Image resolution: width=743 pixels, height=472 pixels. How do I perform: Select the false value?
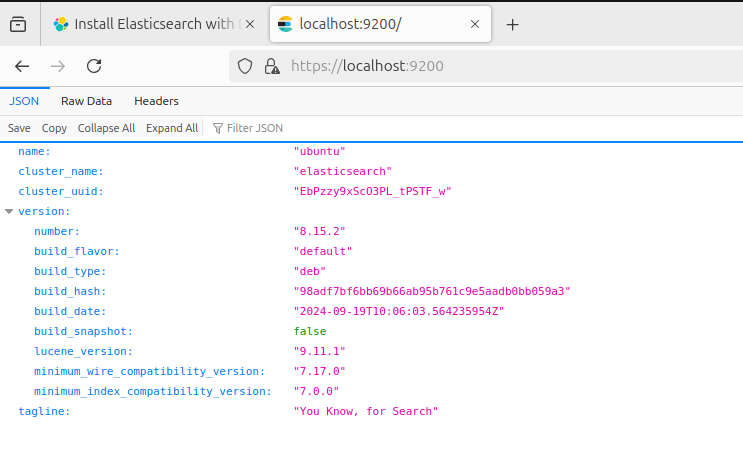pos(310,331)
